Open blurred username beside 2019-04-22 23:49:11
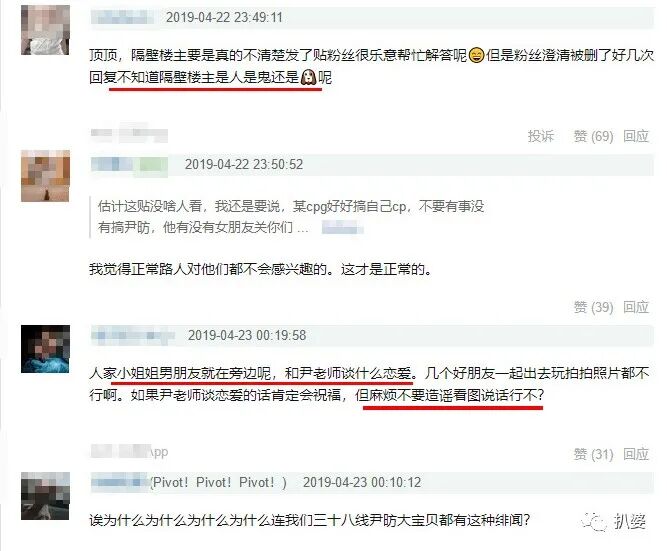The height and width of the screenshot is (551, 667). [x=123, y=17]
